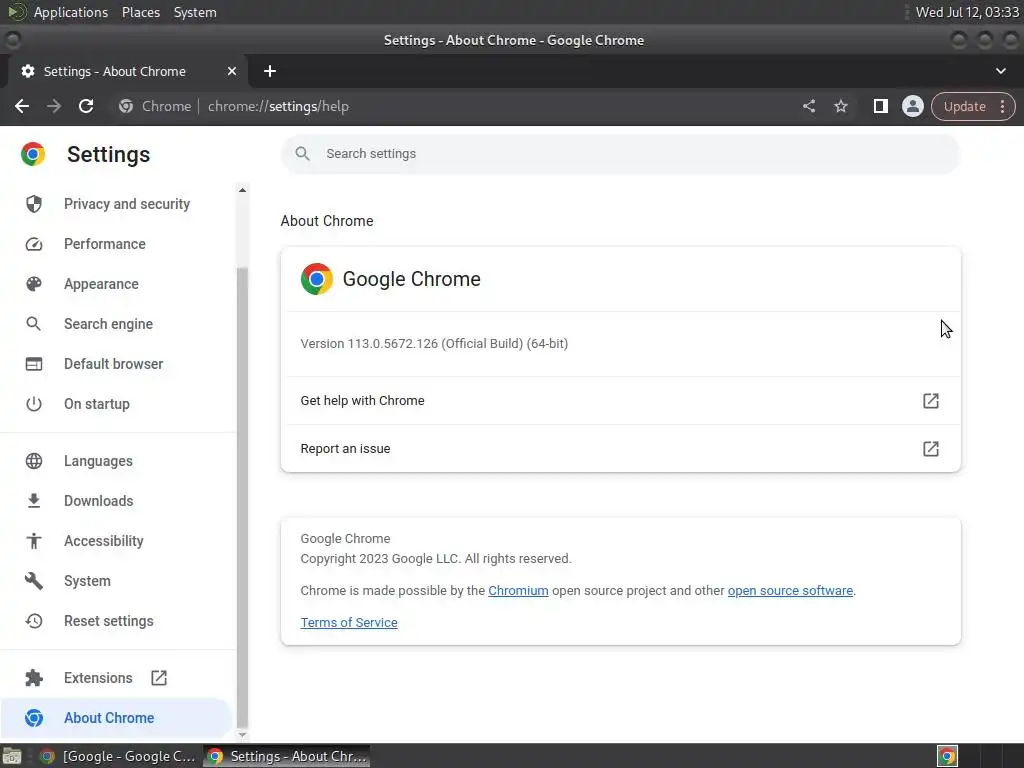Open Get help with Chrome
The height and width of the screenshot is (768, 1024).
620,400
